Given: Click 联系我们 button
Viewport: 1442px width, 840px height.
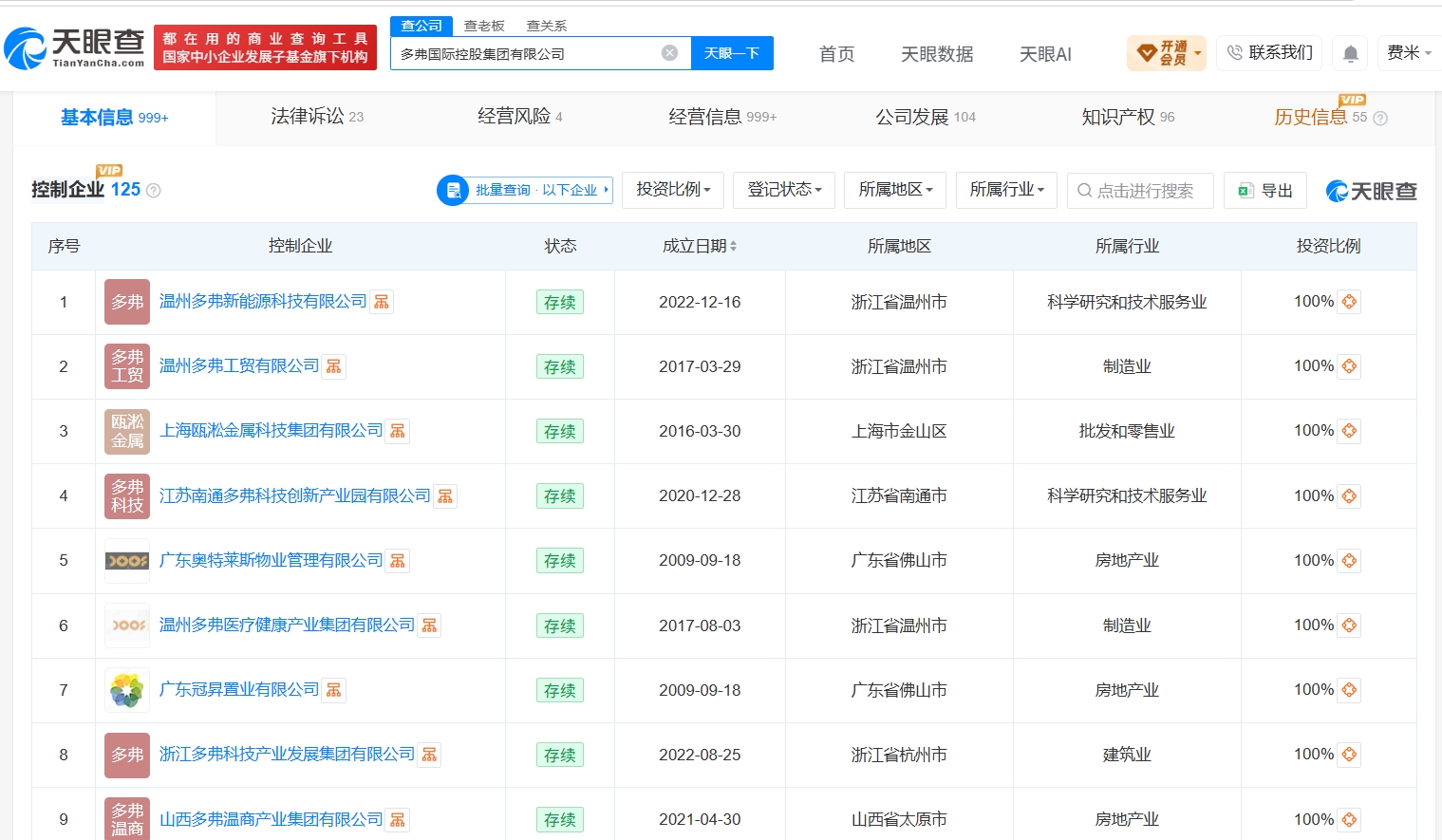Looking at the screenshot, I should (x=1269, y=53).
